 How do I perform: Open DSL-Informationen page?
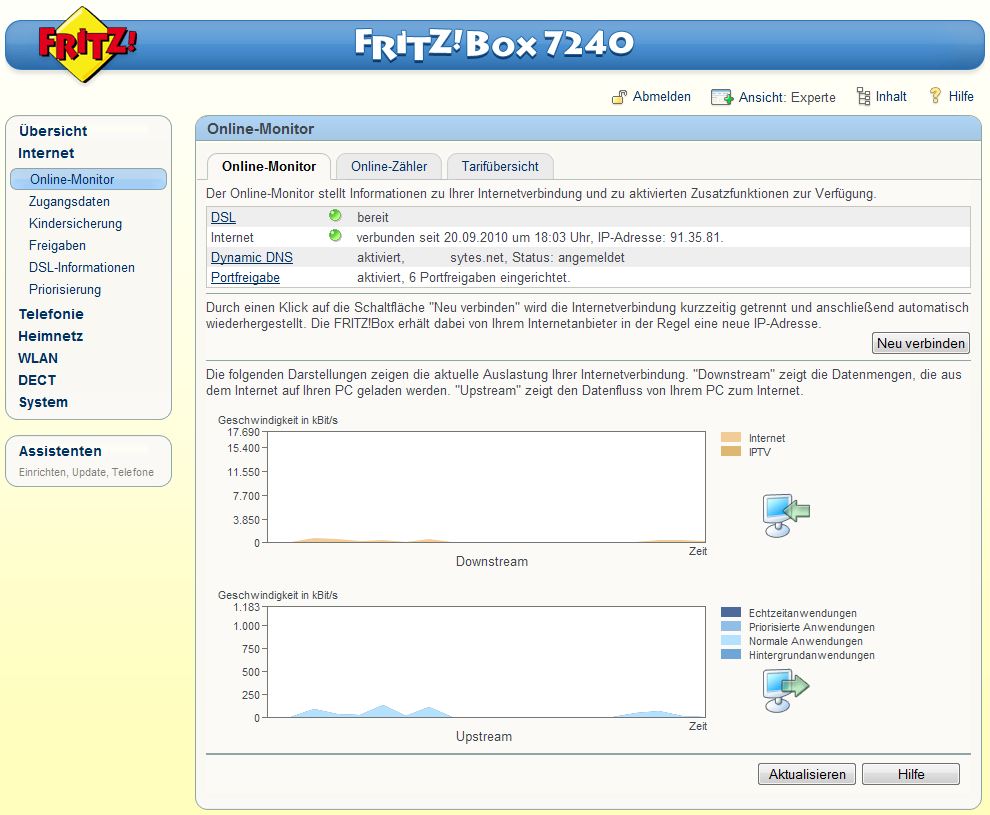click(82, 268)
